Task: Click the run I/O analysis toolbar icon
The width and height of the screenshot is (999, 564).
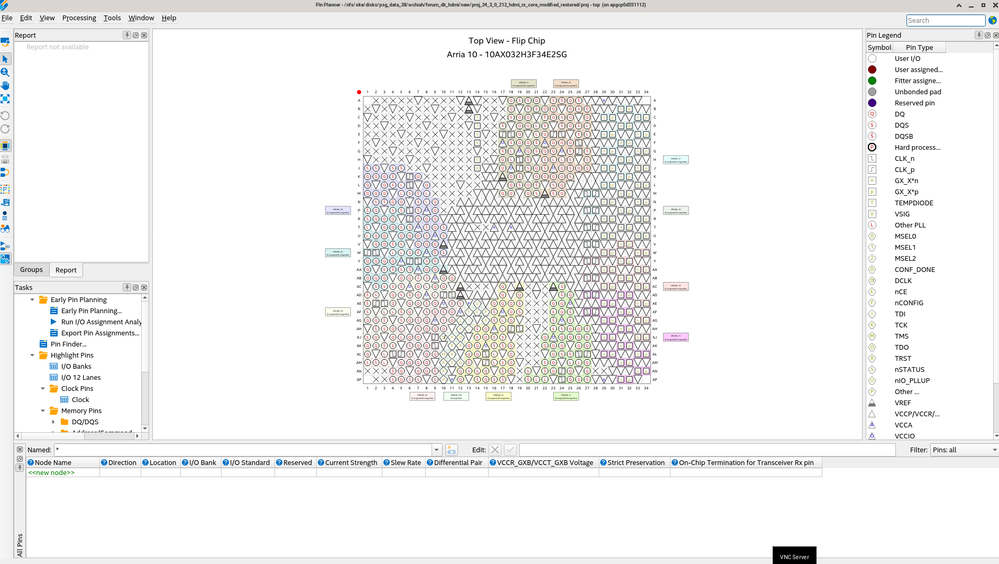Action: tap(5, 246)
